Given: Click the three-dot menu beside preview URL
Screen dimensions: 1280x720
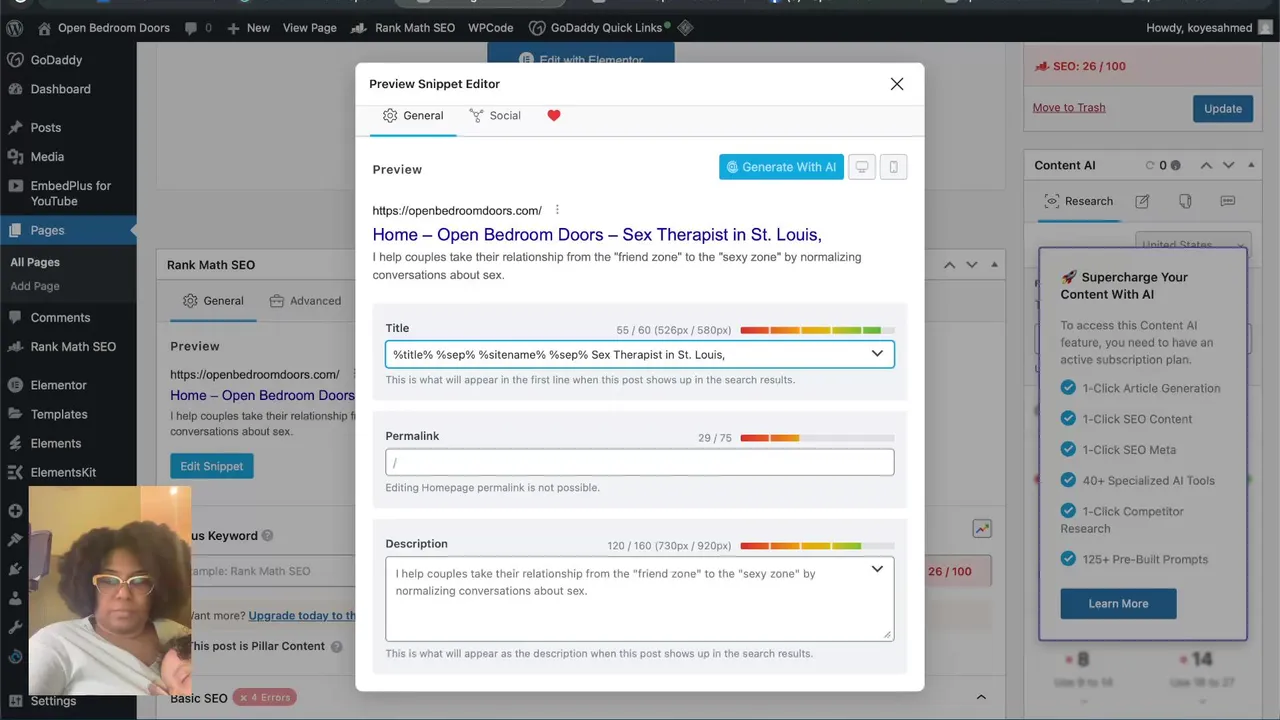Looking at the screenshot, I should click(557, 210).
